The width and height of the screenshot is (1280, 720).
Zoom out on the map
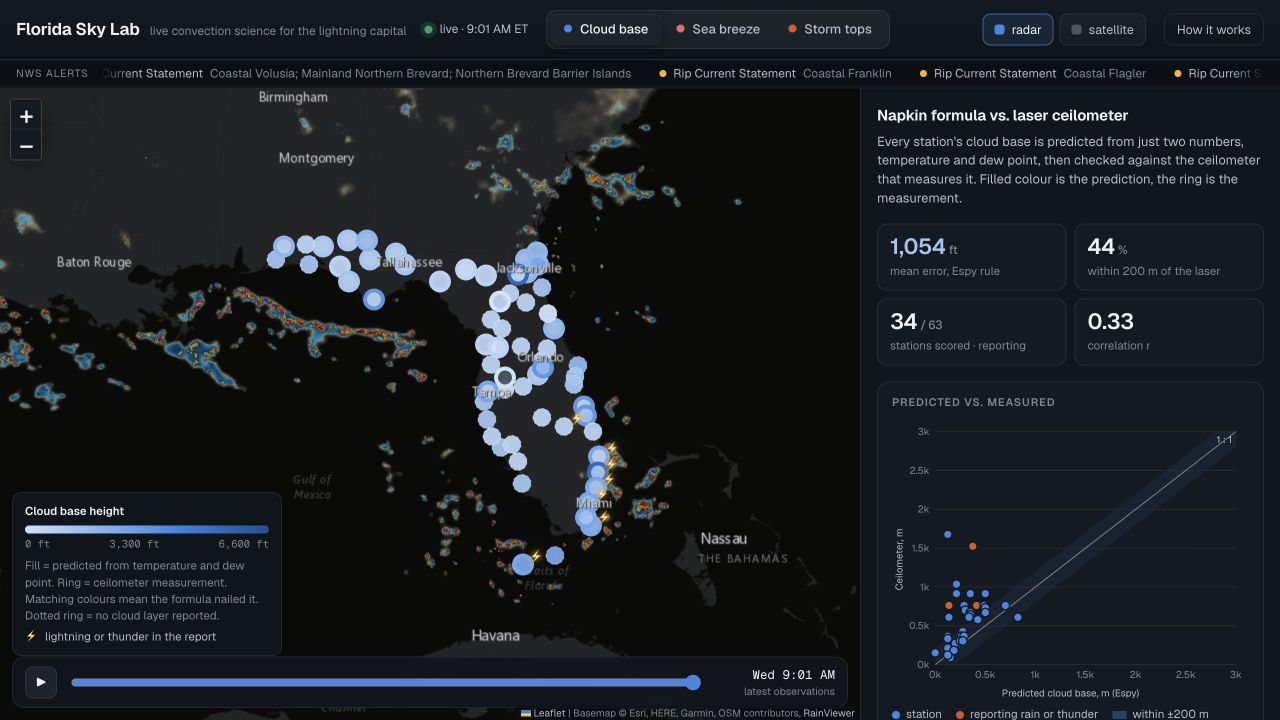click(x=26, y=146)
